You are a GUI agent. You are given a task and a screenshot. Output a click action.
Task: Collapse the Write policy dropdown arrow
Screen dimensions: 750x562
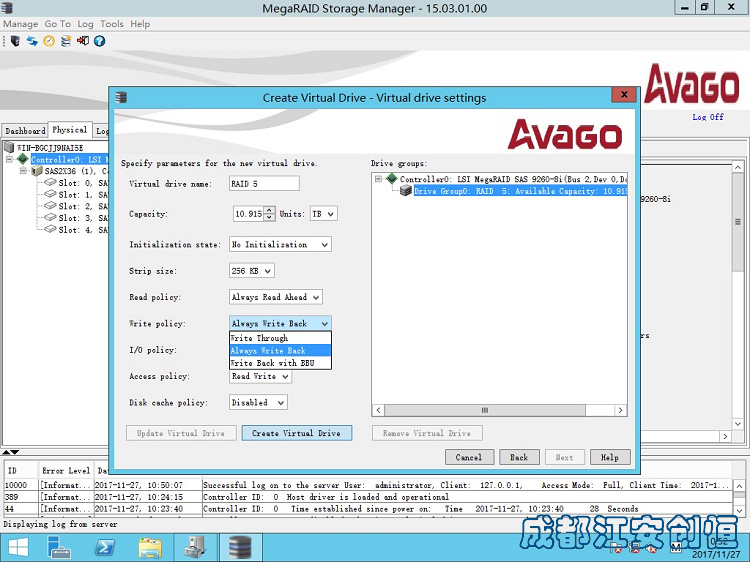[324, 323]
